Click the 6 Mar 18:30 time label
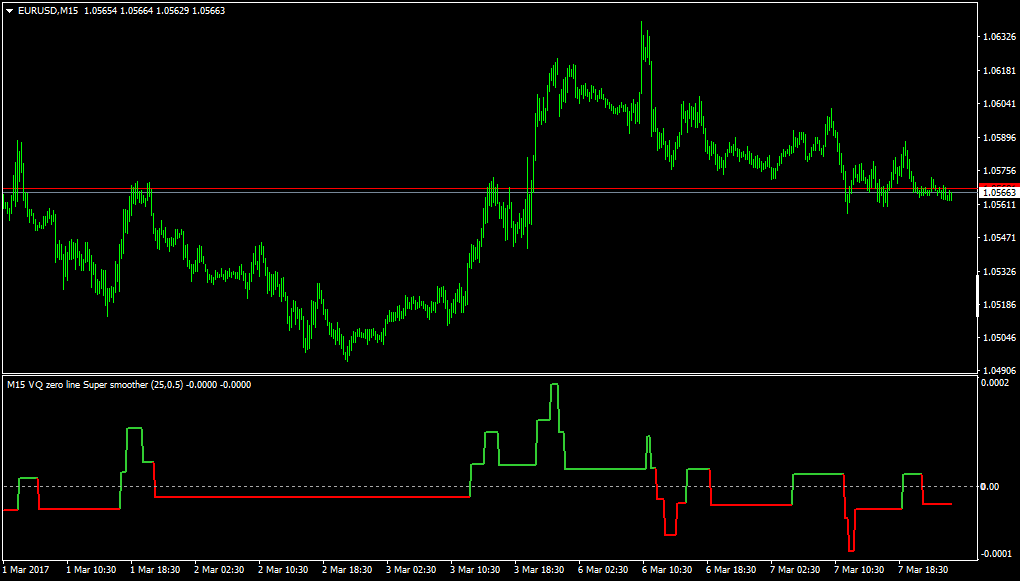Image resolution: width=1020 pixels, height=581 pixels. [x=731, y=570]
